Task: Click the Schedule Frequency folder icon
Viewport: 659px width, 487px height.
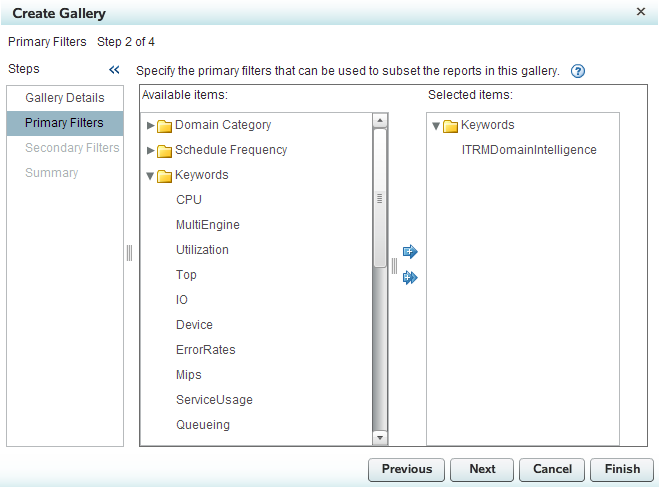Action: coord(164,150)
